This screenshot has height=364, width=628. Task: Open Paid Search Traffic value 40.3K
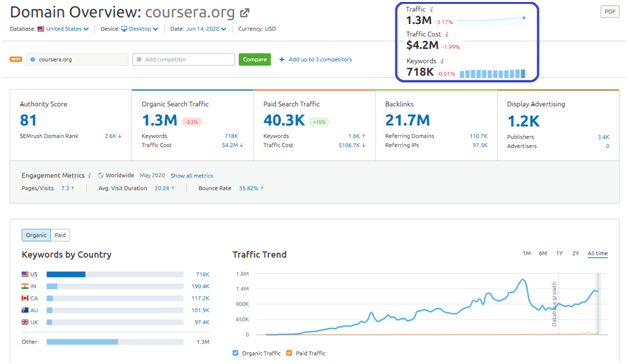pyautogui.click(x=284, y=120)
